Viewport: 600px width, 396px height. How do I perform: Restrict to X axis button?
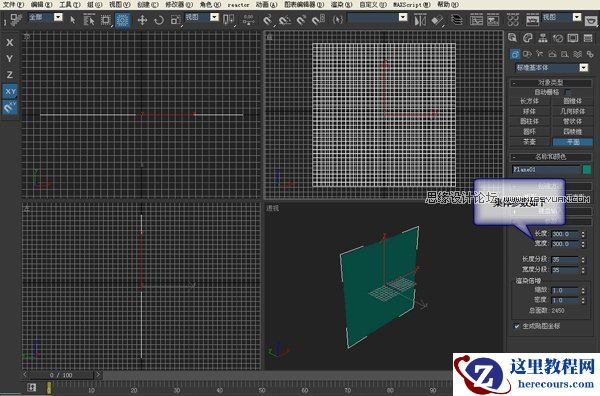(x=10, y=42)
